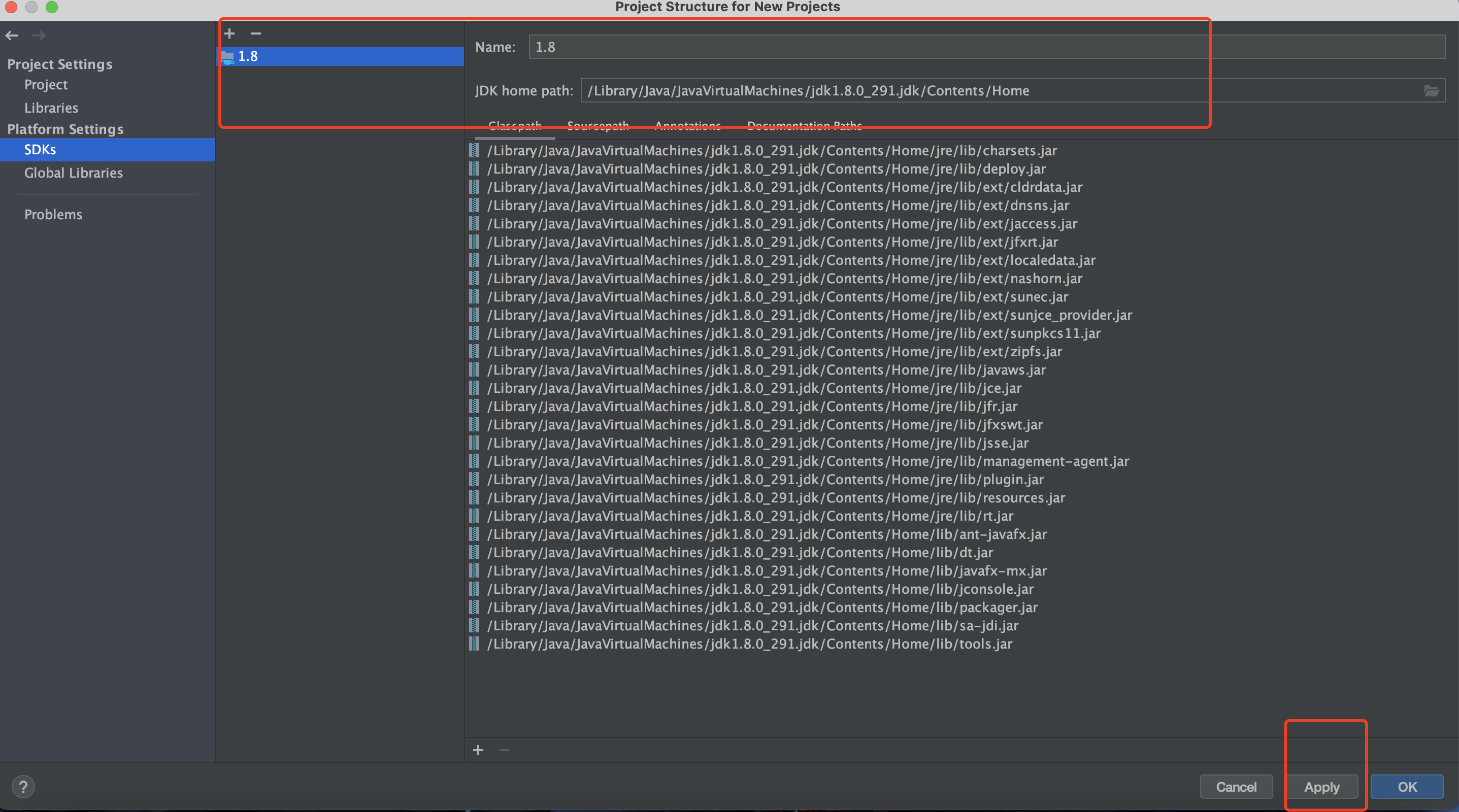This screenshot has width=1459, height=812.
Task: Open Libraries under Project Settings
Action: [51, 108]
